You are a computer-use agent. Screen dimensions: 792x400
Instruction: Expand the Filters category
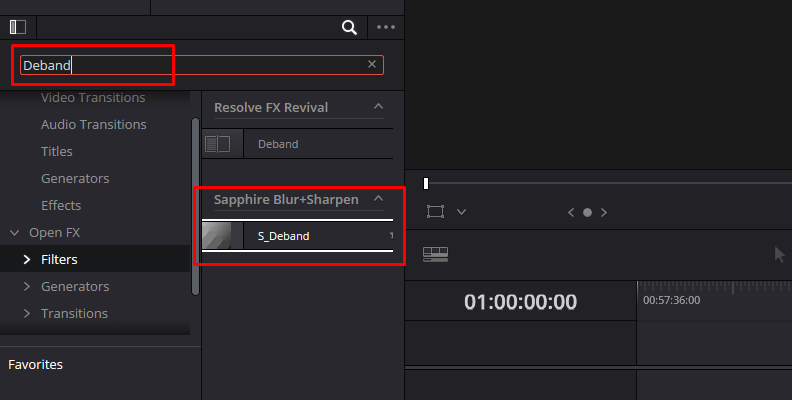coord(27,260)
